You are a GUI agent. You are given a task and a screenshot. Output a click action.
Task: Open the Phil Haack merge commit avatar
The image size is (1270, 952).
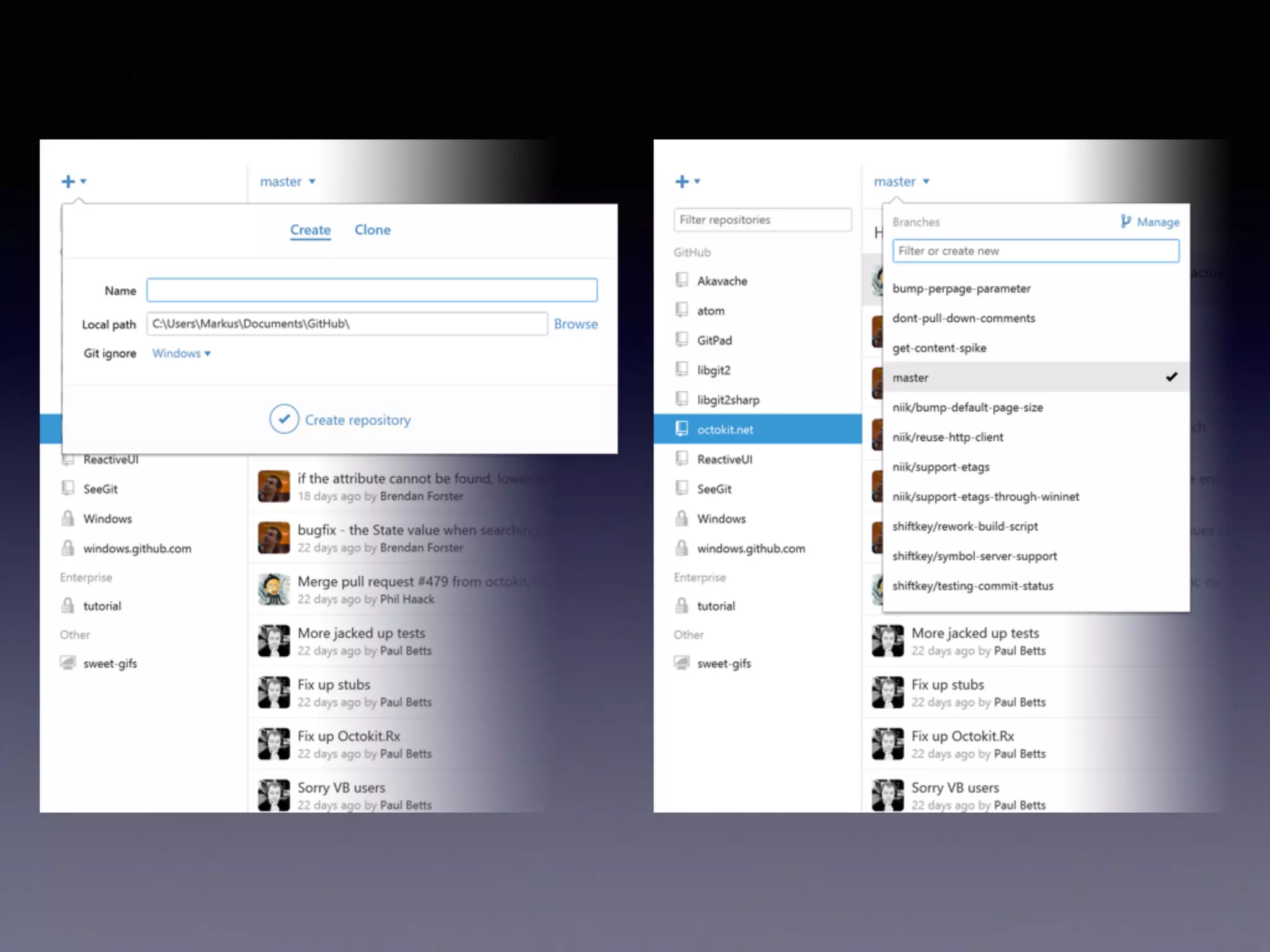pos(273,589)
